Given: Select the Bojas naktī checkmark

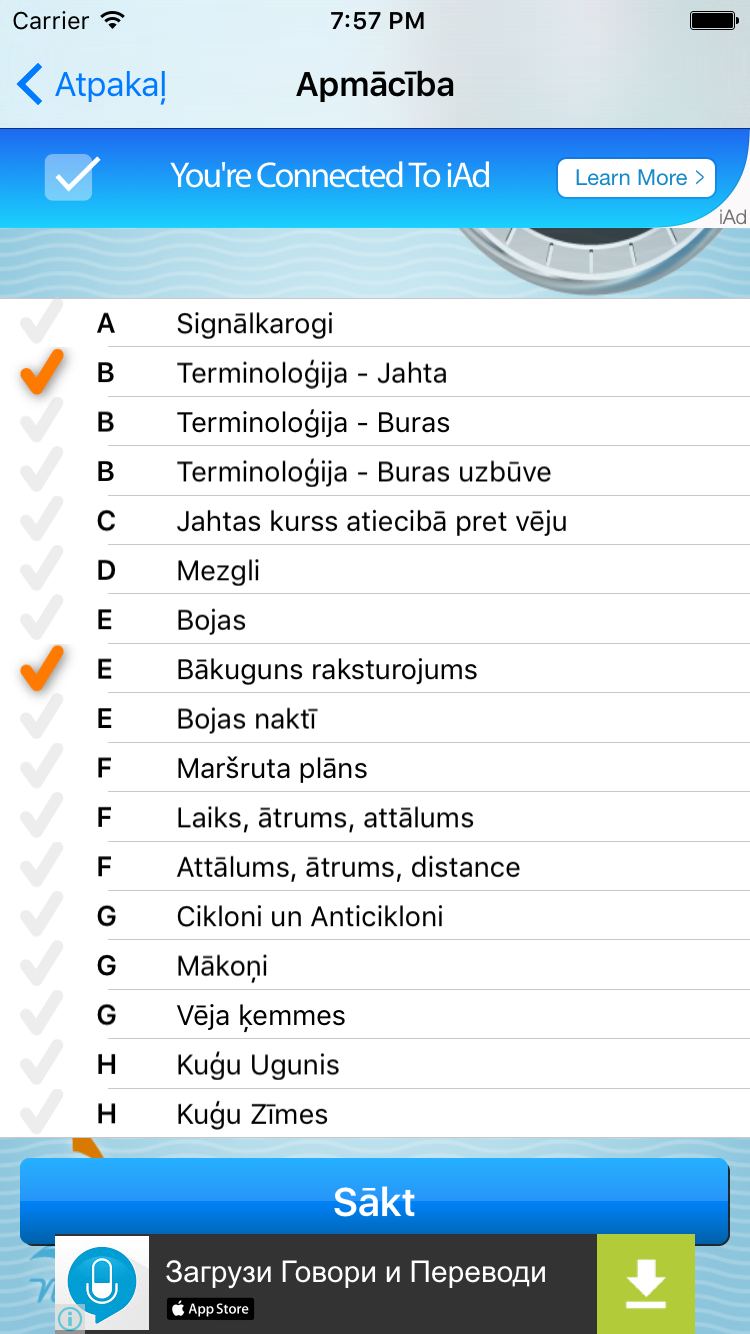Looking at the screenshot, I should click(41, 719).
